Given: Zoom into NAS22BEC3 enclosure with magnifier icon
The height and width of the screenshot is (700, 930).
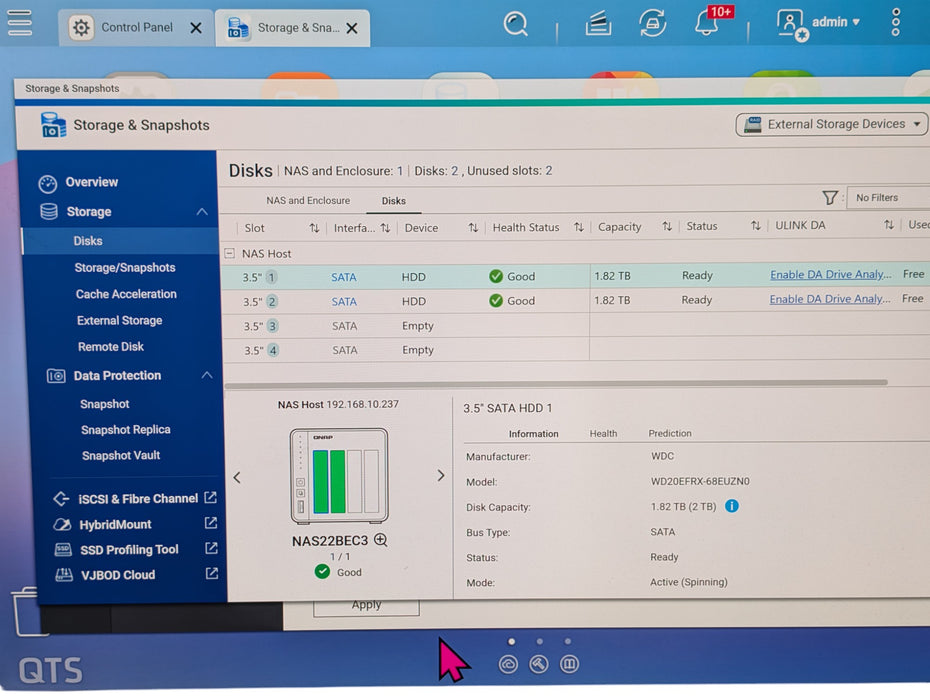Looking at the screenshot, I should 381,540.
